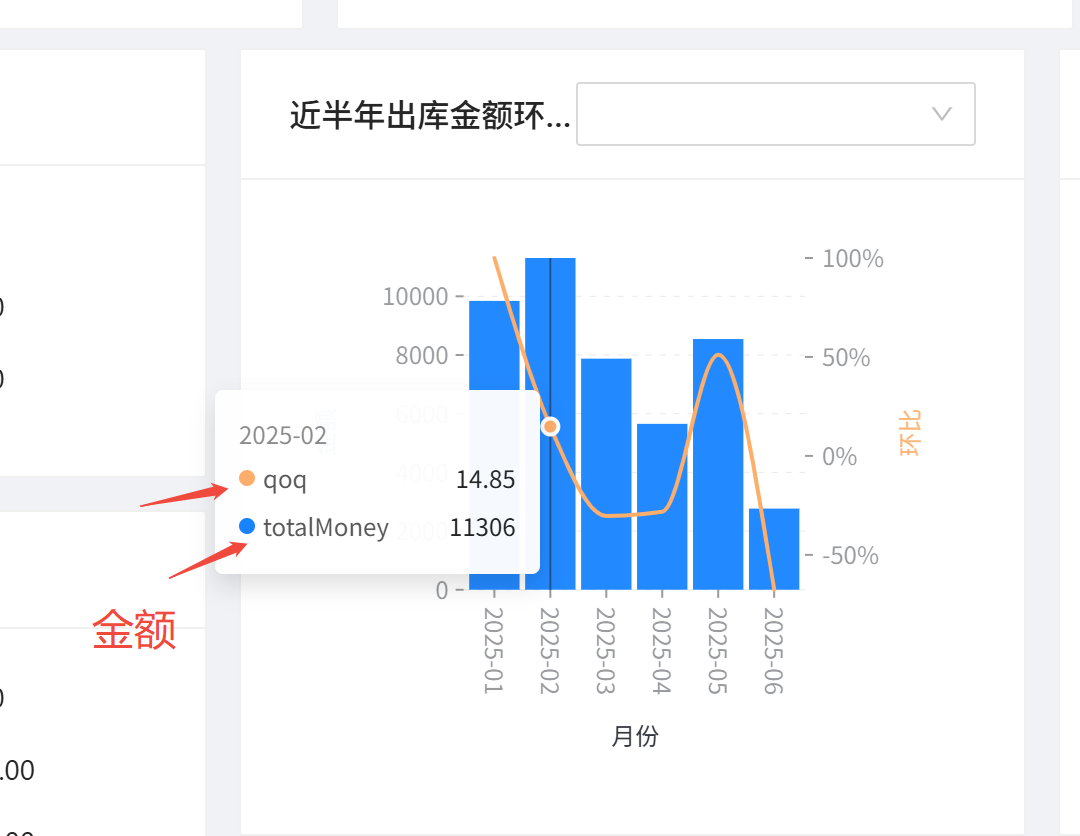Select the highlighted point on the qoq line
This screenshot has width=1080, height=836.
click(551, 425)
